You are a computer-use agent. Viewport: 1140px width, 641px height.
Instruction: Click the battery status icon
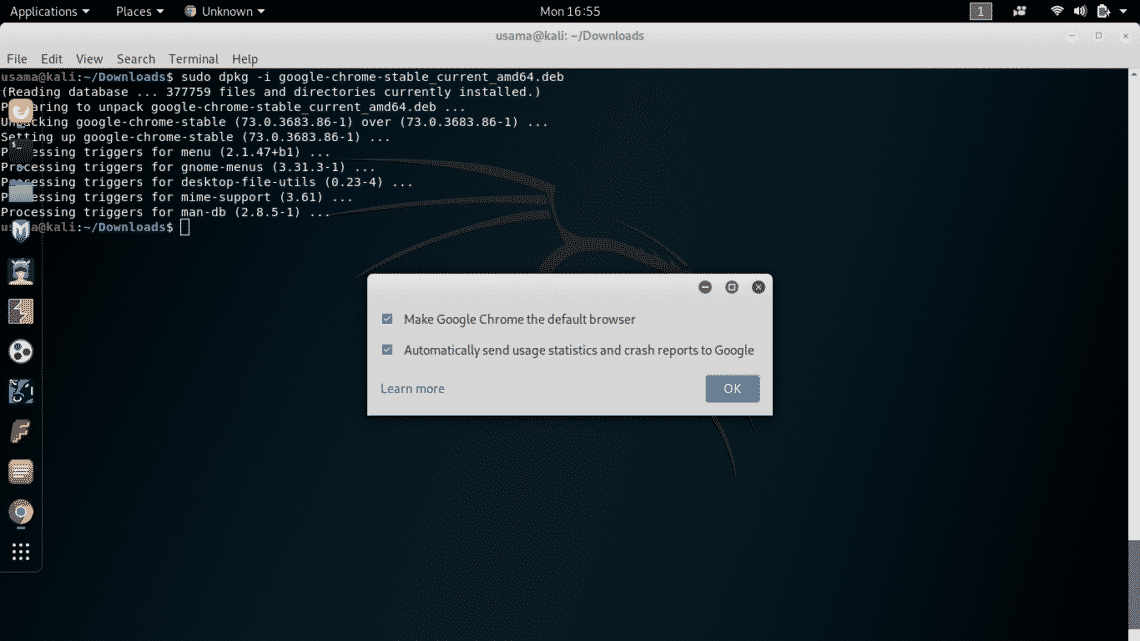pyautogui.click(x=1103, y=11)
